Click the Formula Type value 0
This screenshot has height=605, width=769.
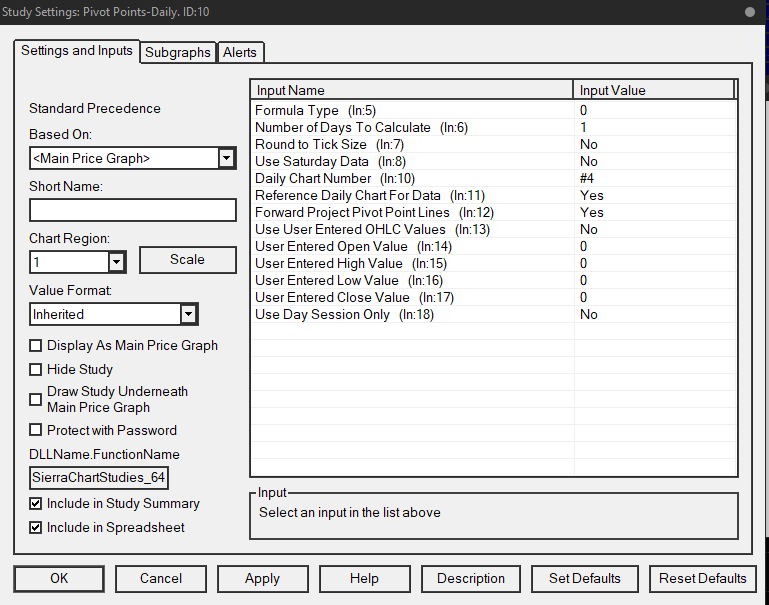[583, 110]
